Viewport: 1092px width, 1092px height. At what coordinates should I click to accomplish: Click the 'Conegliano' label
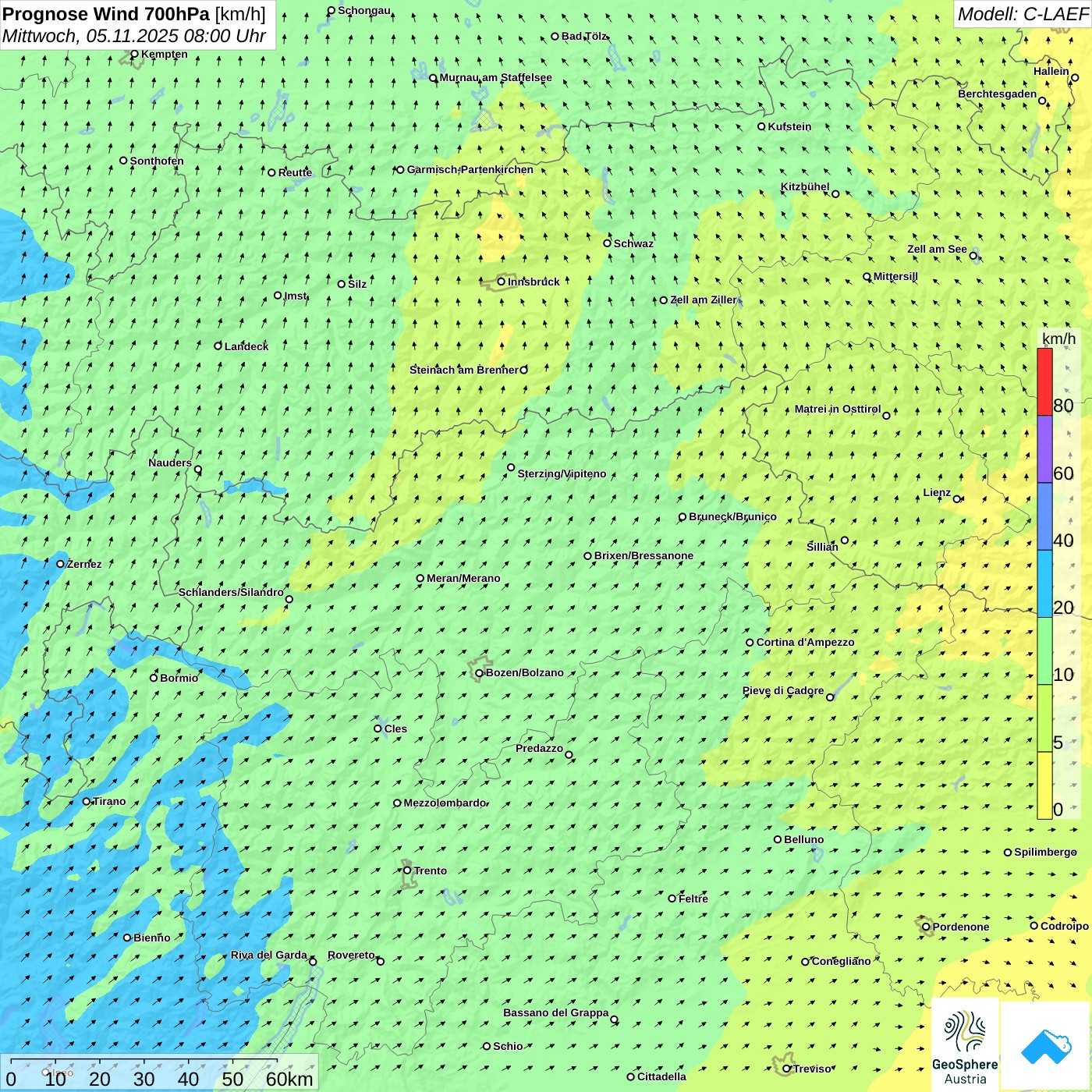pyautogui.click(x=841, y=961)
